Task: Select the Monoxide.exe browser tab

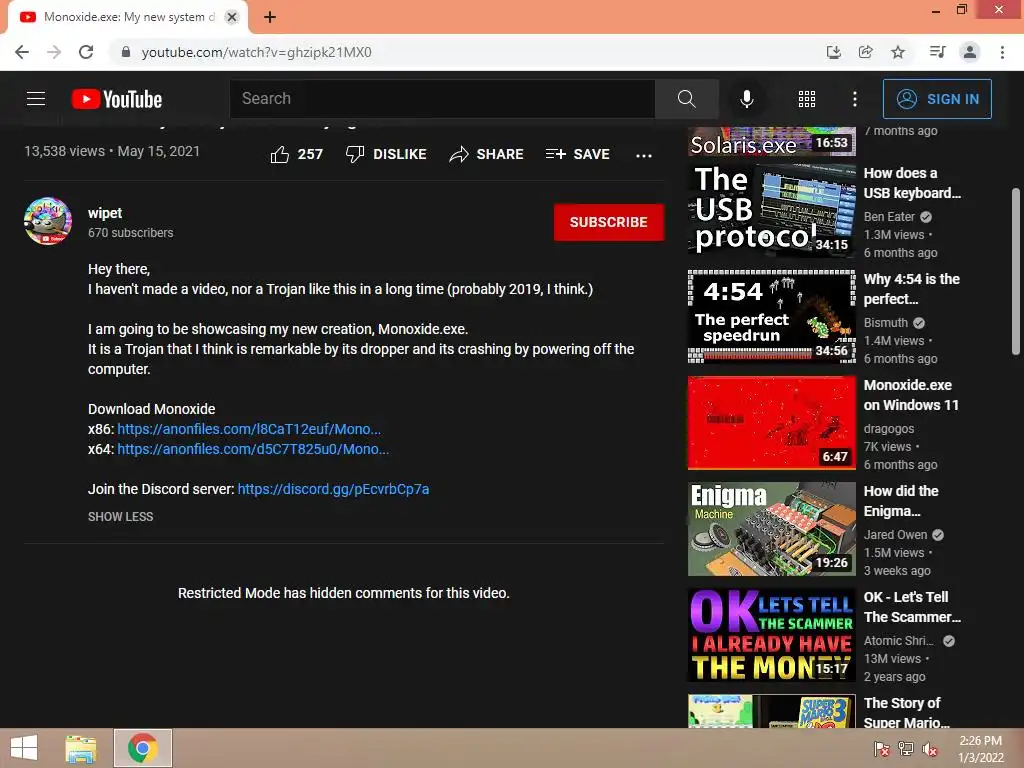Action: [x=128, y=18]
